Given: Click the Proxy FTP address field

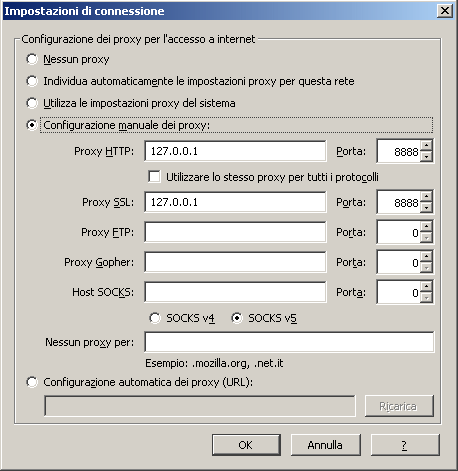Looking at the screenshot, I should [235, 232].
